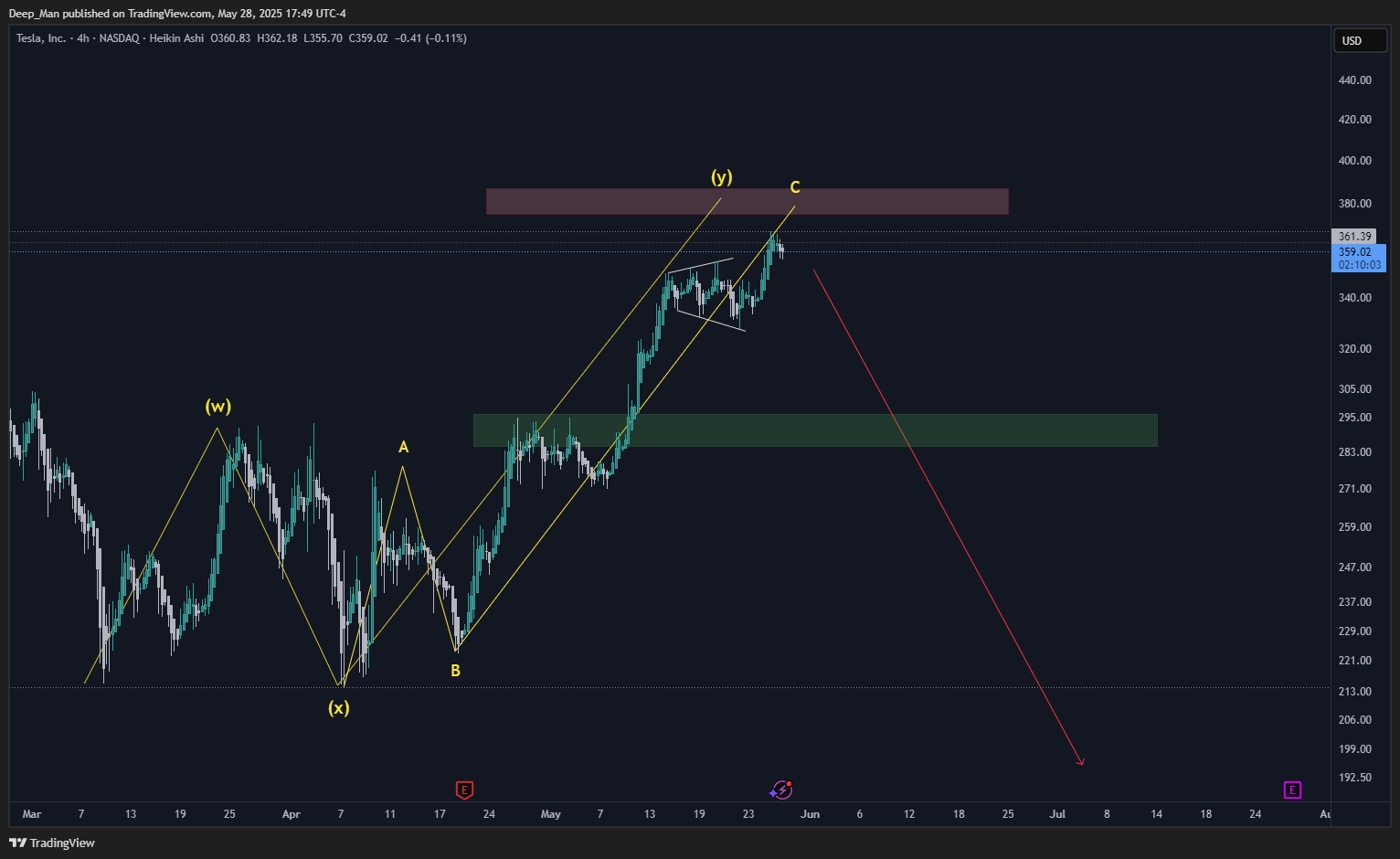Click the Jun label on time axis
The width and height of the screenshot is (1400, 859).
[x=811, y=814]
